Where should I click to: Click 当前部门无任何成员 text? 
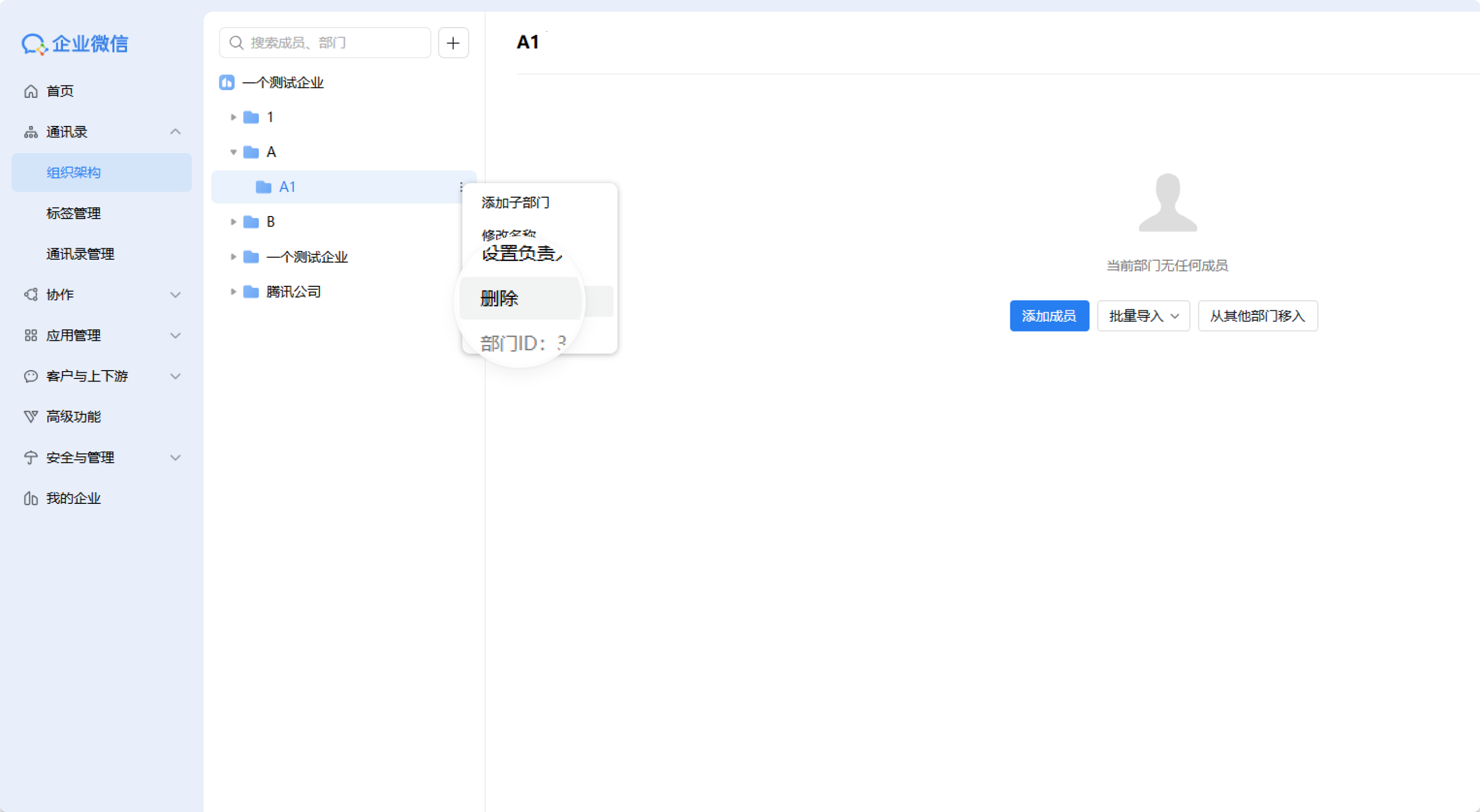(1167, 266)
